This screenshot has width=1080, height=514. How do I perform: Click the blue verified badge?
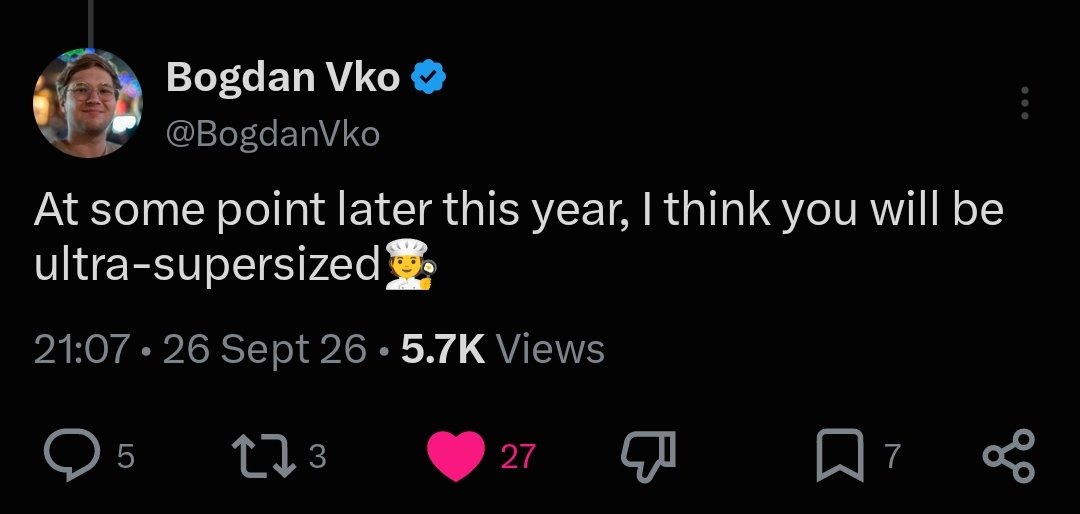(x=429, y=76)
